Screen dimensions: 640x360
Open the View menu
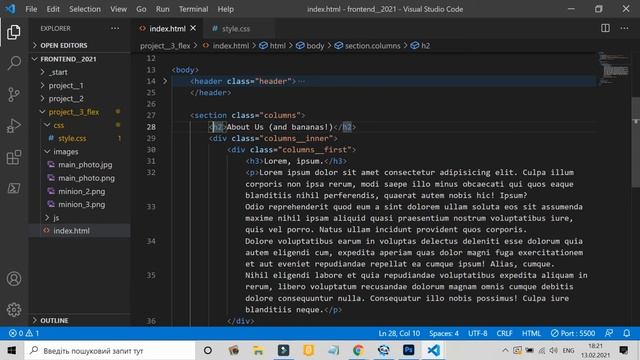[118, 9]
